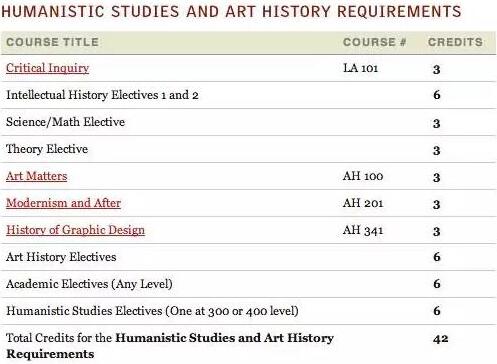
Task: Open the Critical Inquiry course link
Action: [x=48, y=68]
